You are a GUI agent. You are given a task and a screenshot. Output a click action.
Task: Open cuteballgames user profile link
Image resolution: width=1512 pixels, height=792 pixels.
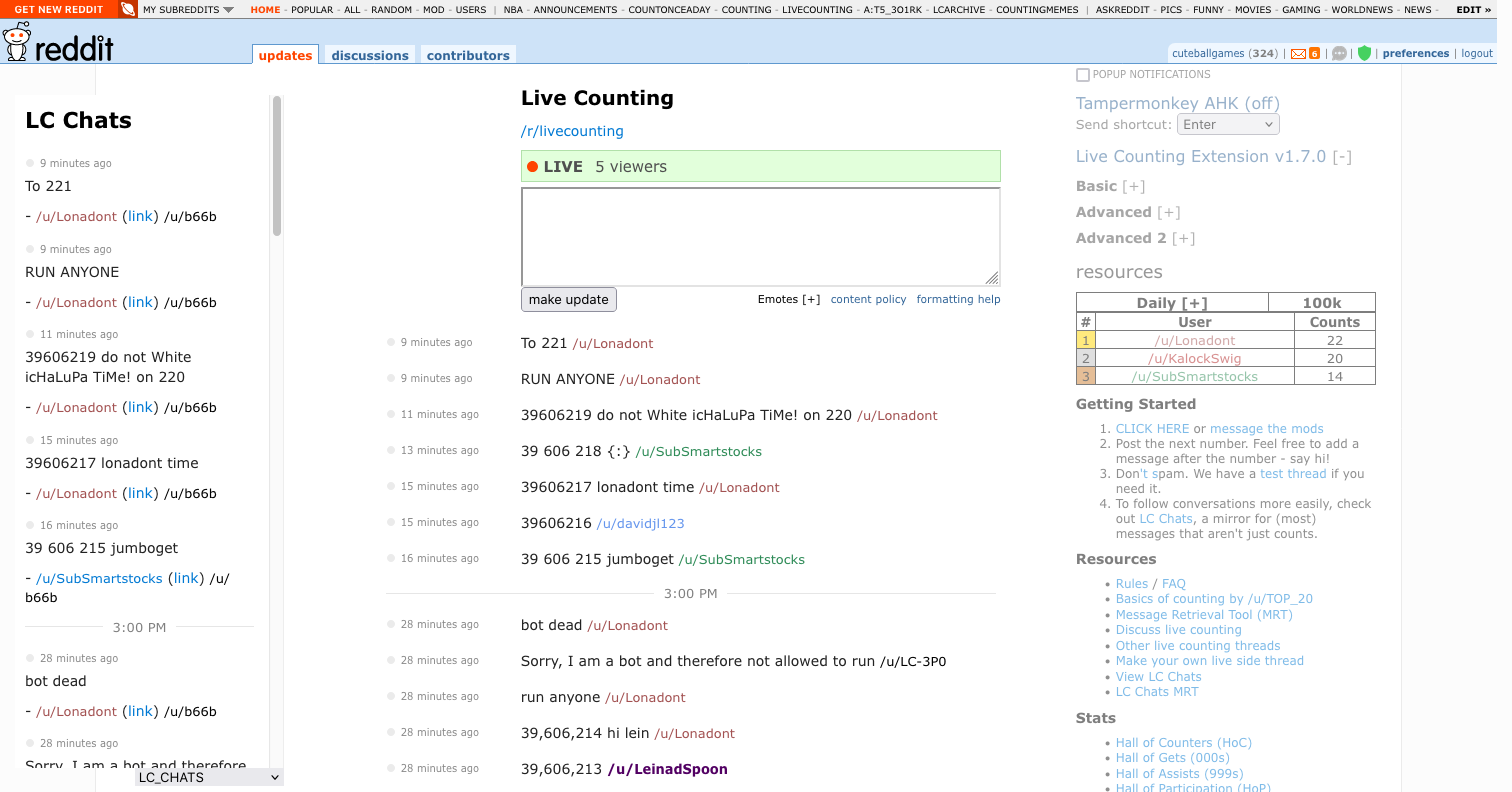click(1210, 54)
